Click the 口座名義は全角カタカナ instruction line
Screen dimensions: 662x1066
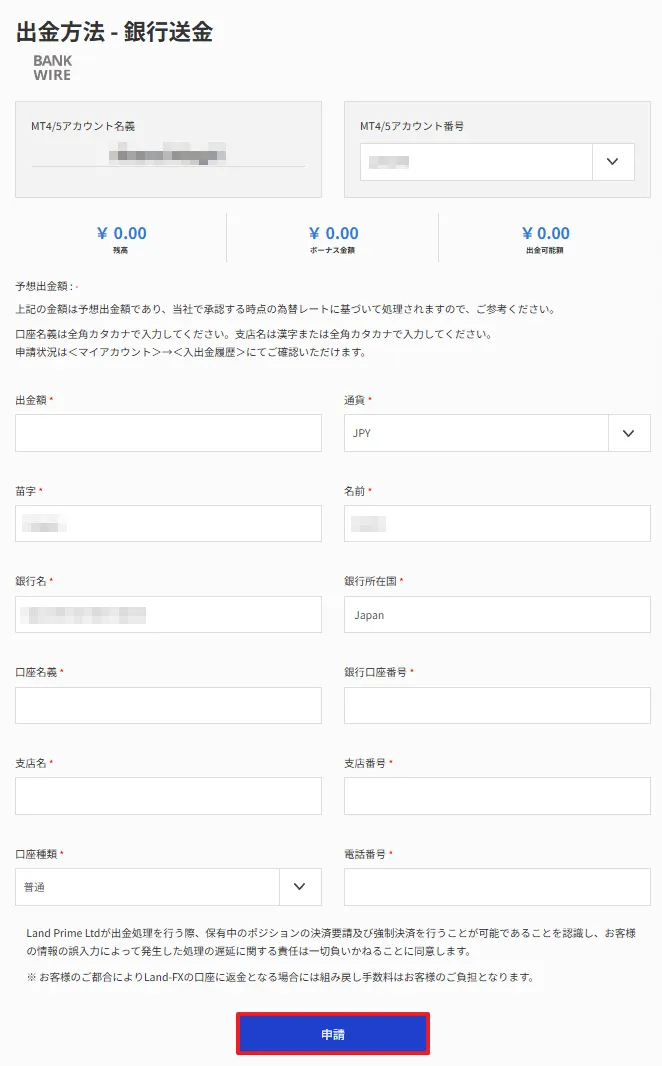[x=254, y=334]
